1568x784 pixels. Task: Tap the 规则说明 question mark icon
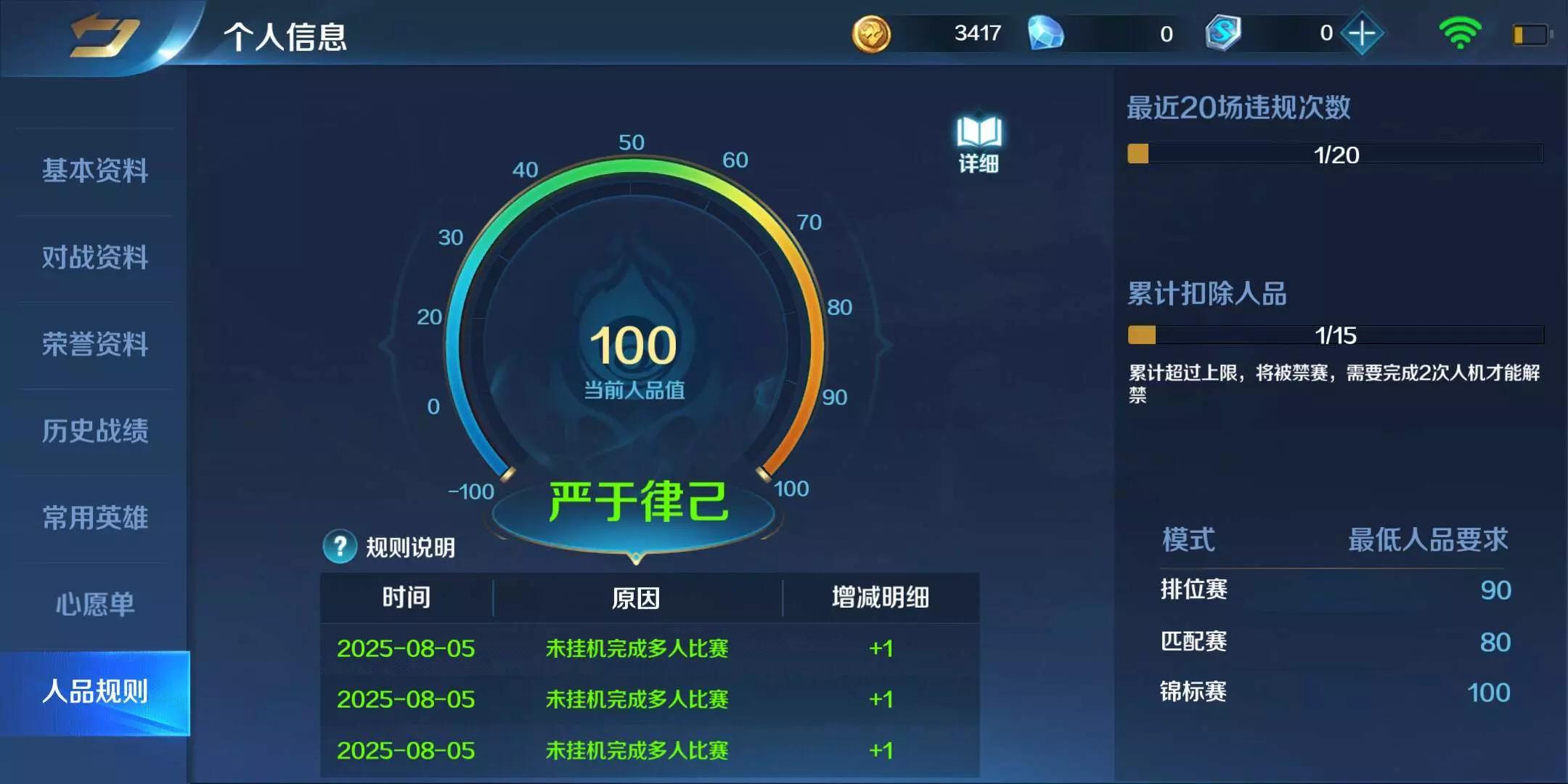pos(340,547)
